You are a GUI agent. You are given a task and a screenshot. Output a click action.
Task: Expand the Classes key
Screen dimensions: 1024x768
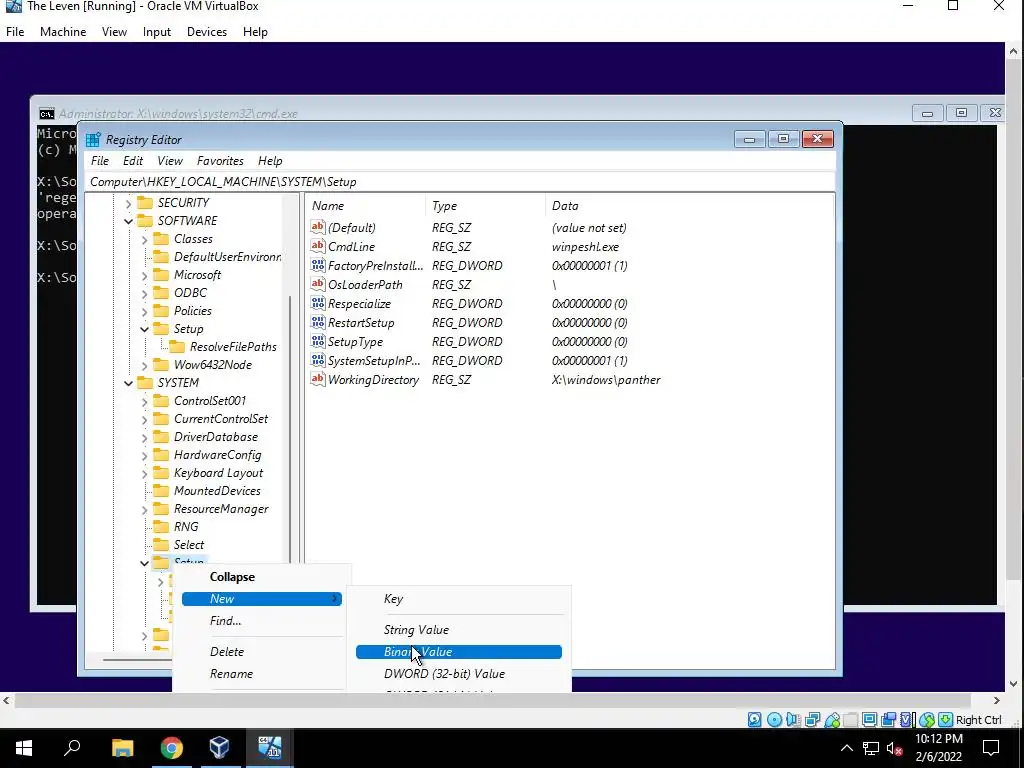point(144,240)
